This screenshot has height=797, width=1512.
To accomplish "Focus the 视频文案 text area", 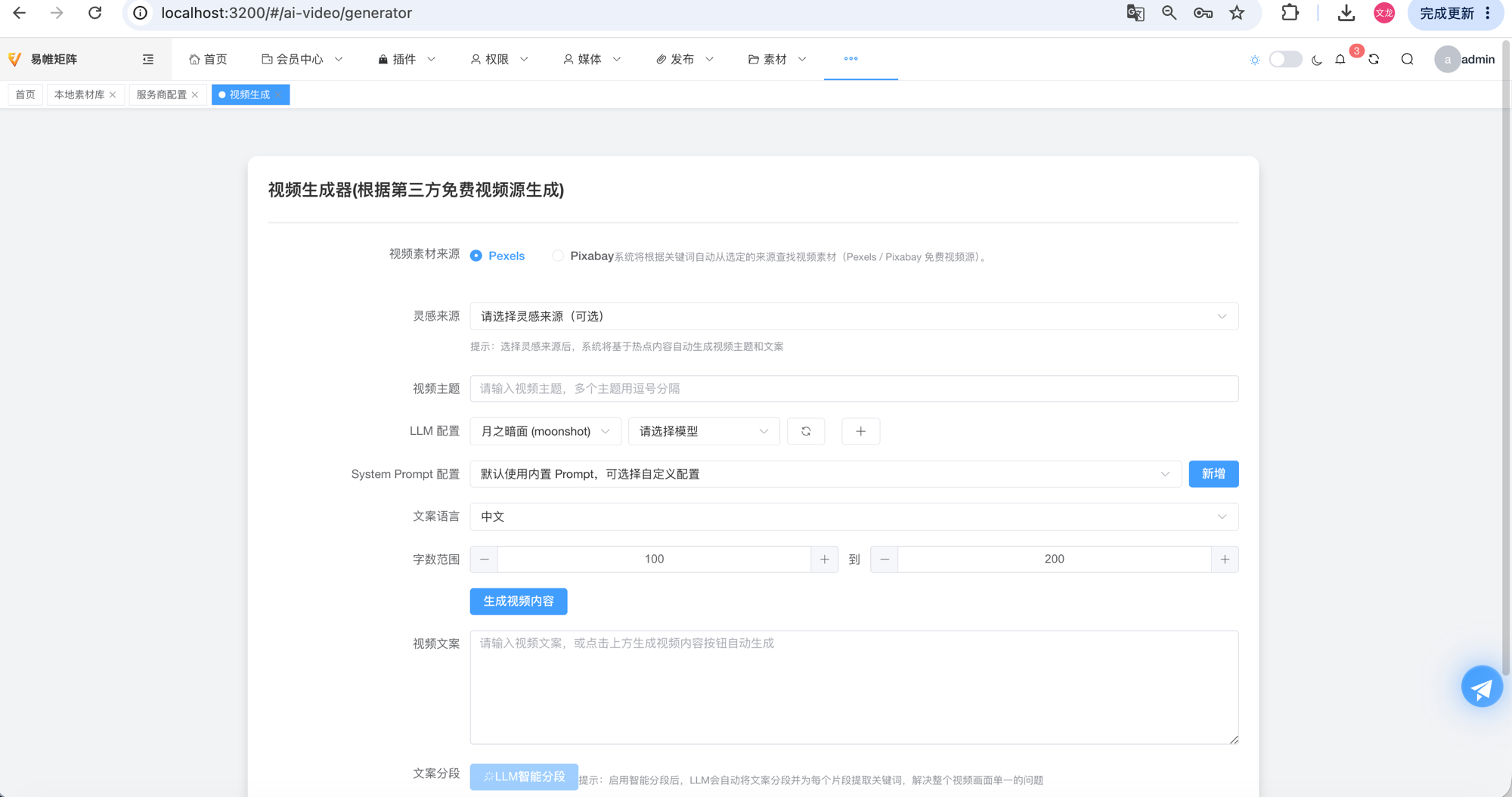I will (x=854, y=687).
